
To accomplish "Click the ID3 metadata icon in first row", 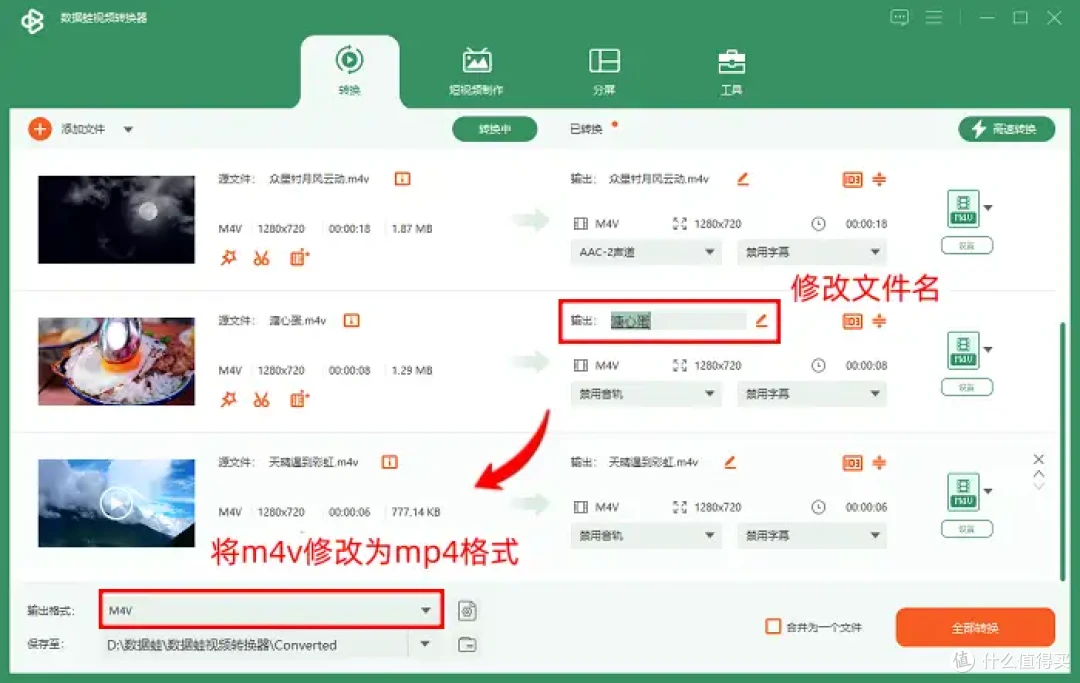I will 853,180.
